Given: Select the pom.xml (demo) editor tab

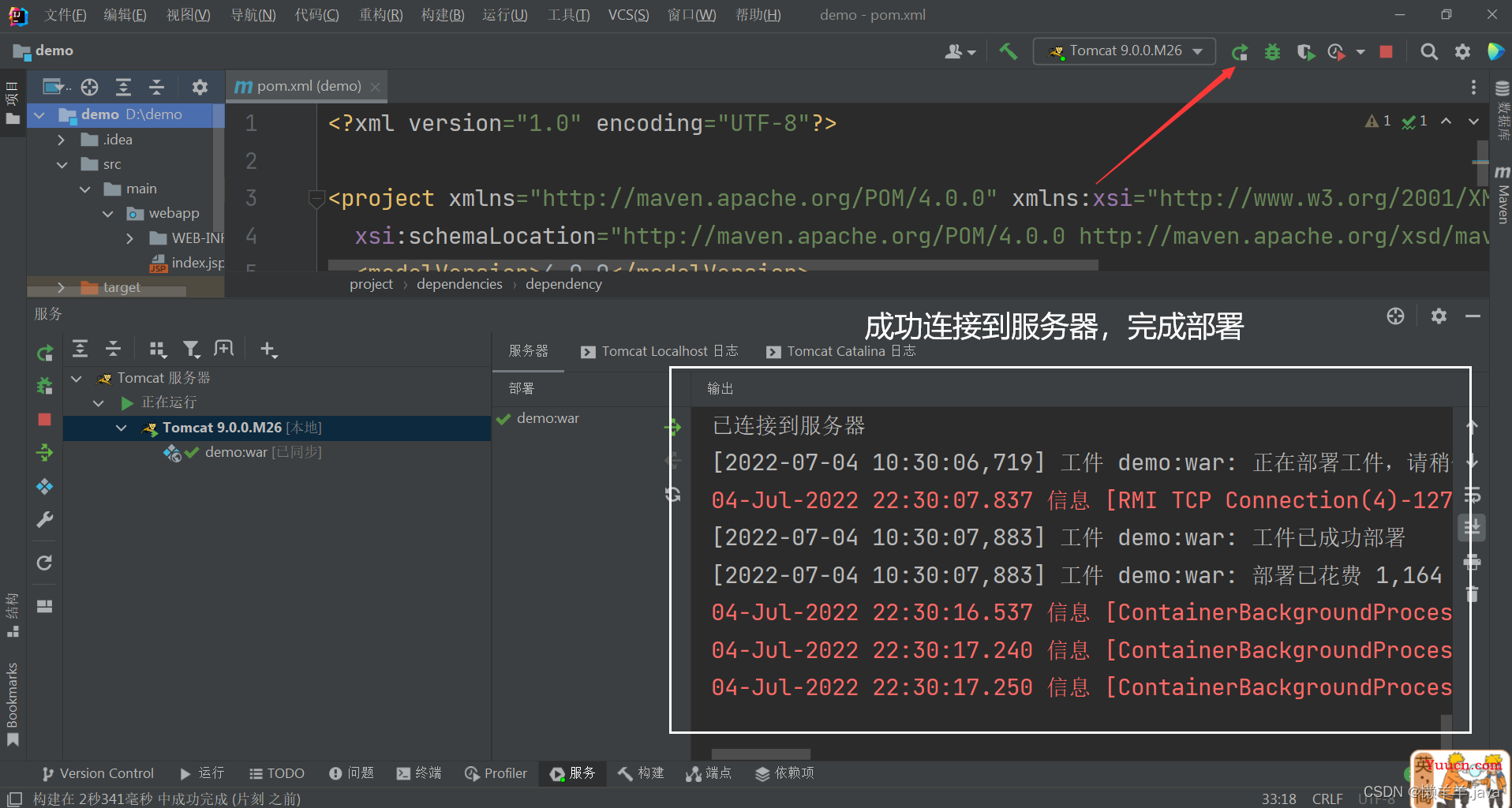Looking at the screenshot, I should point(308,86).
